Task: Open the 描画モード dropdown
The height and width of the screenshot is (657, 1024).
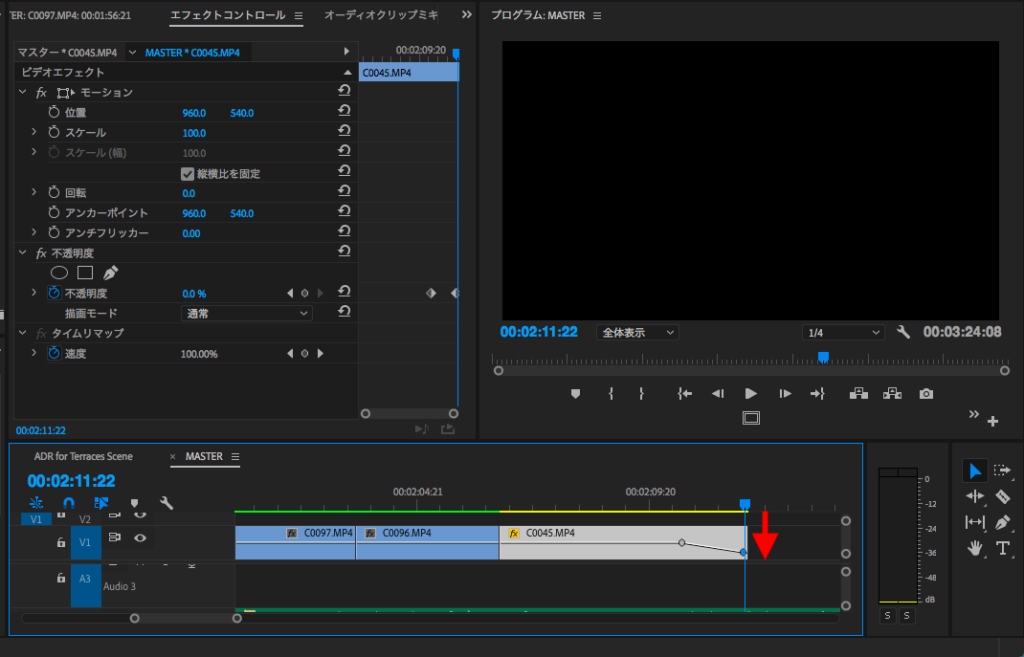Action: [x=247, y=313]
